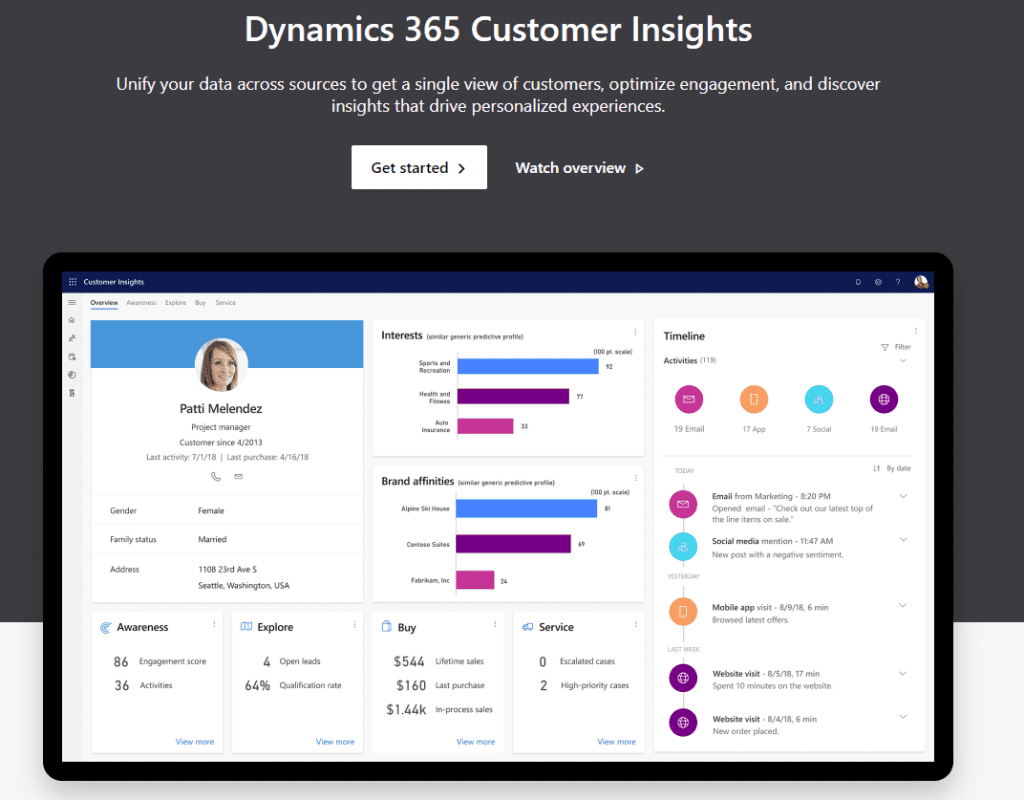
Task: Click the phone icon under Patti Melendez
Action: tap(216, 477)
